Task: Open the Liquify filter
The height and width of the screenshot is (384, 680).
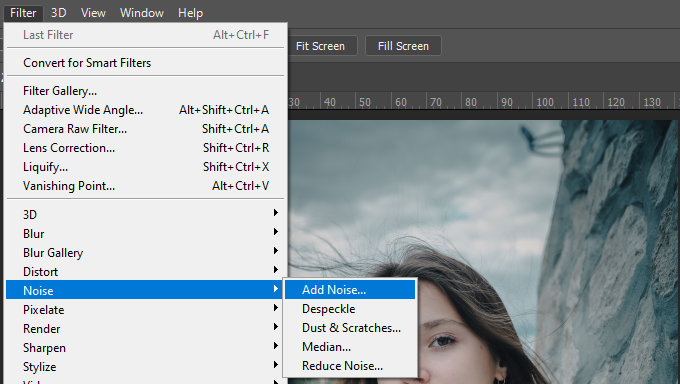Action: tap(145, 167)
